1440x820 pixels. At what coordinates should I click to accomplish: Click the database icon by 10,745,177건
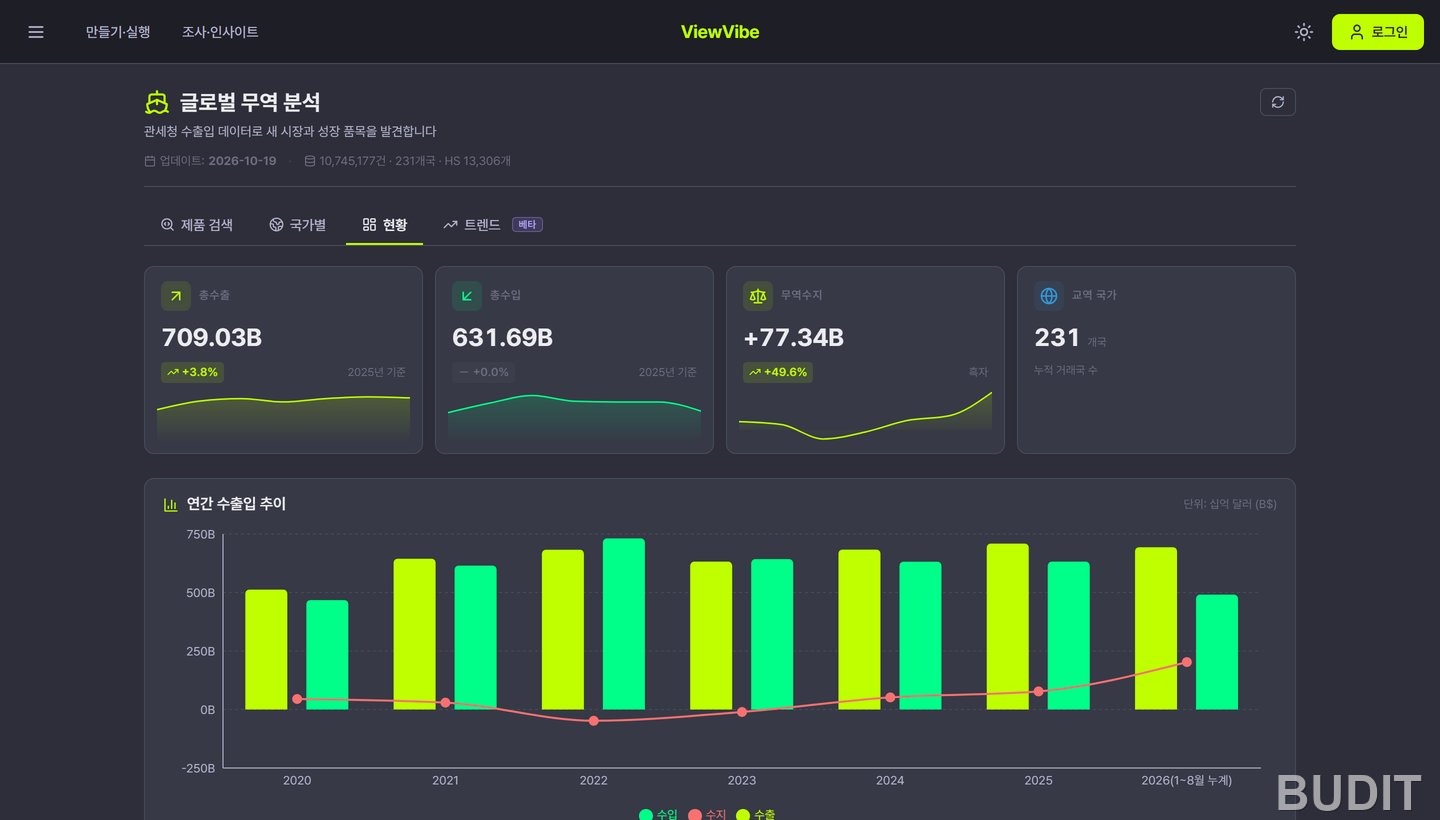[310, 161]
